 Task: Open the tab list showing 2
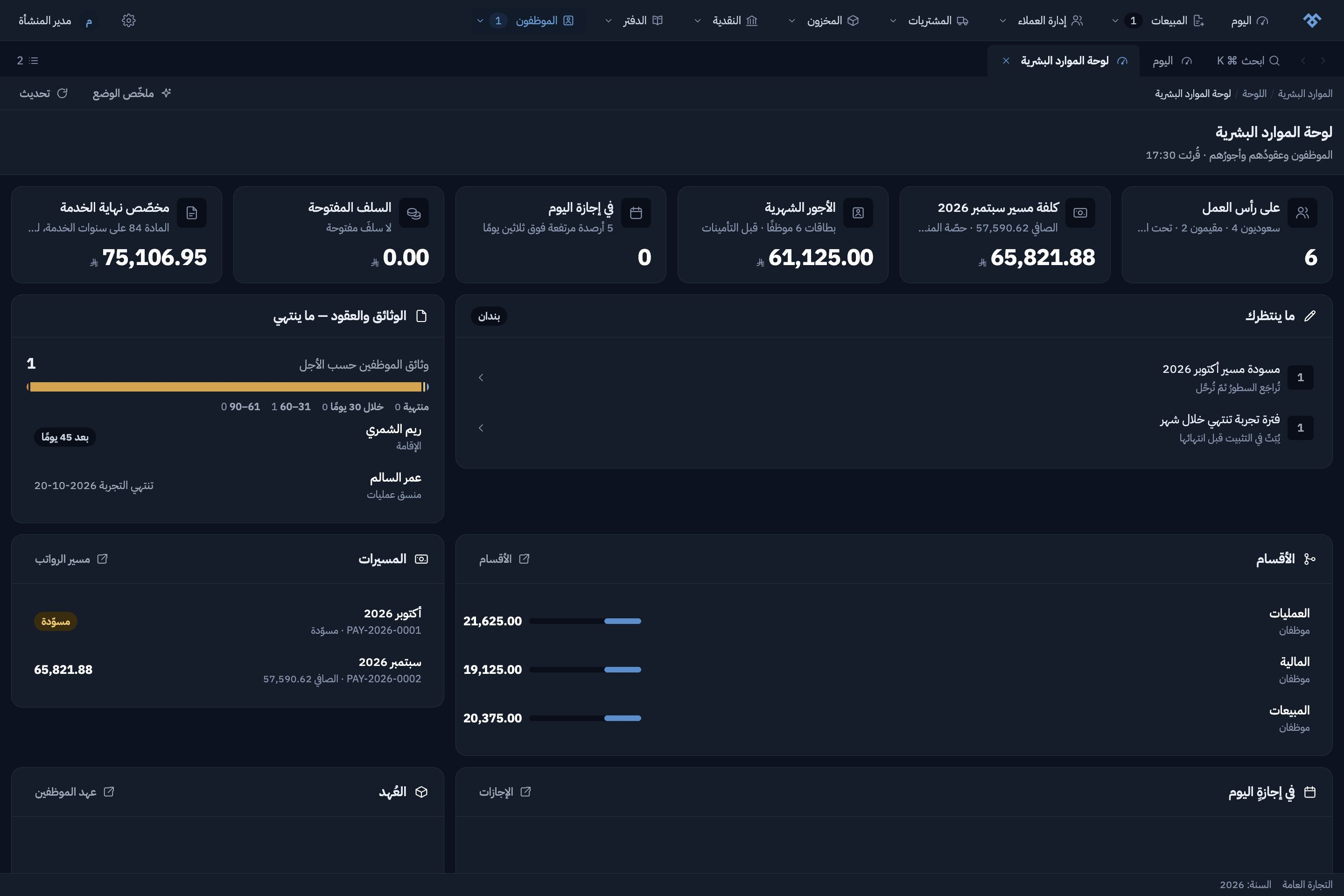[28, 61]
